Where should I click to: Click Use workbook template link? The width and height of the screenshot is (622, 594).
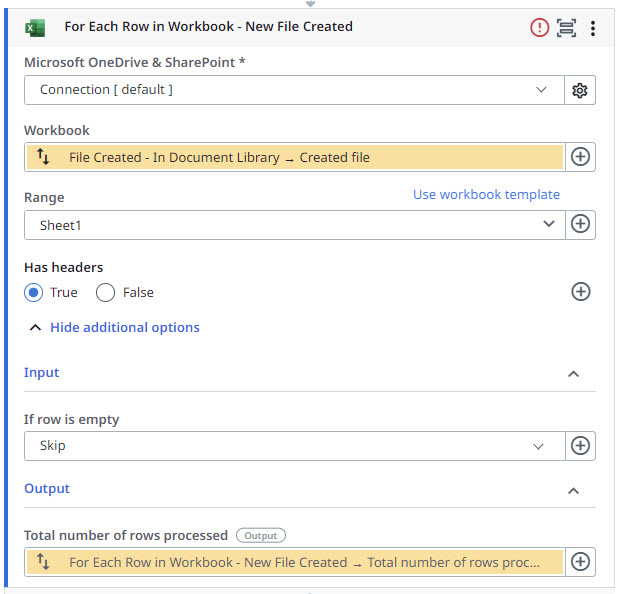point(486,194)
